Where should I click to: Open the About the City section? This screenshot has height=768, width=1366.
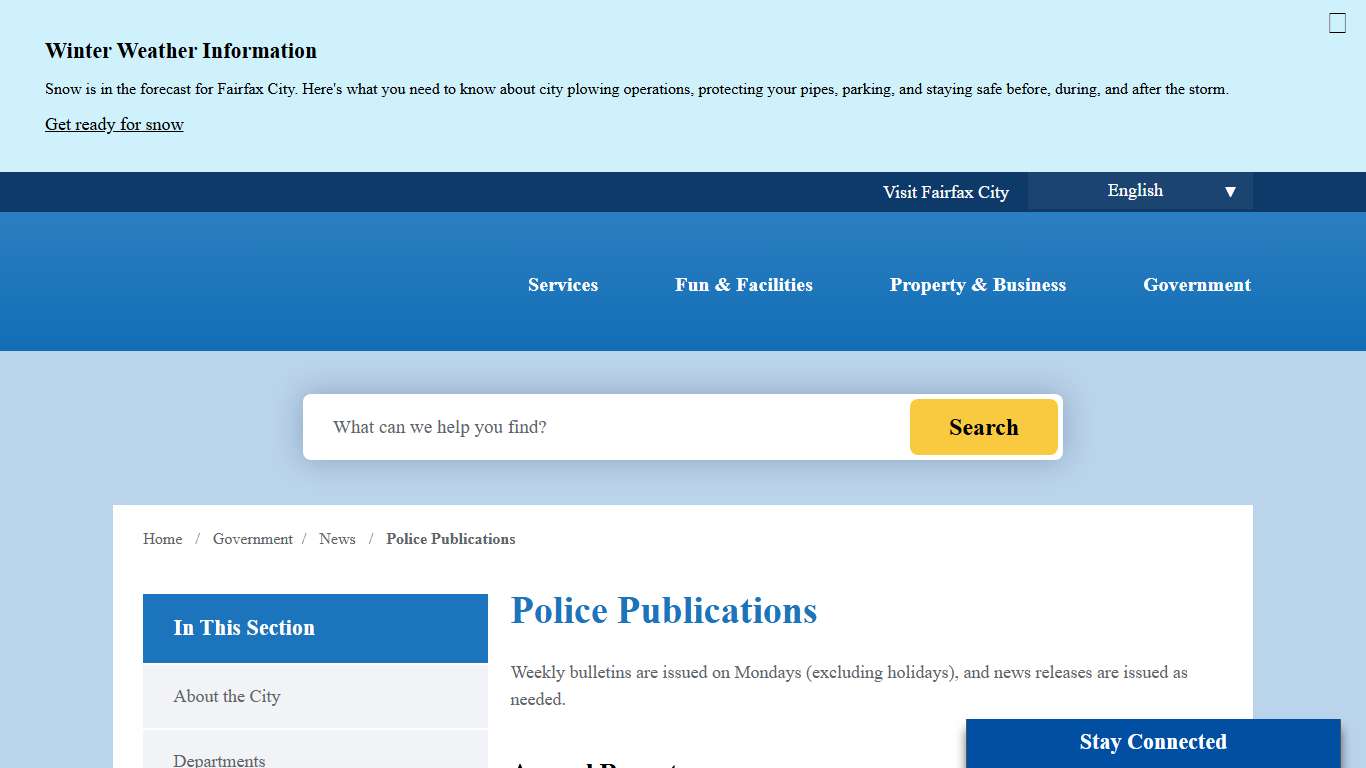pos(227,696)
